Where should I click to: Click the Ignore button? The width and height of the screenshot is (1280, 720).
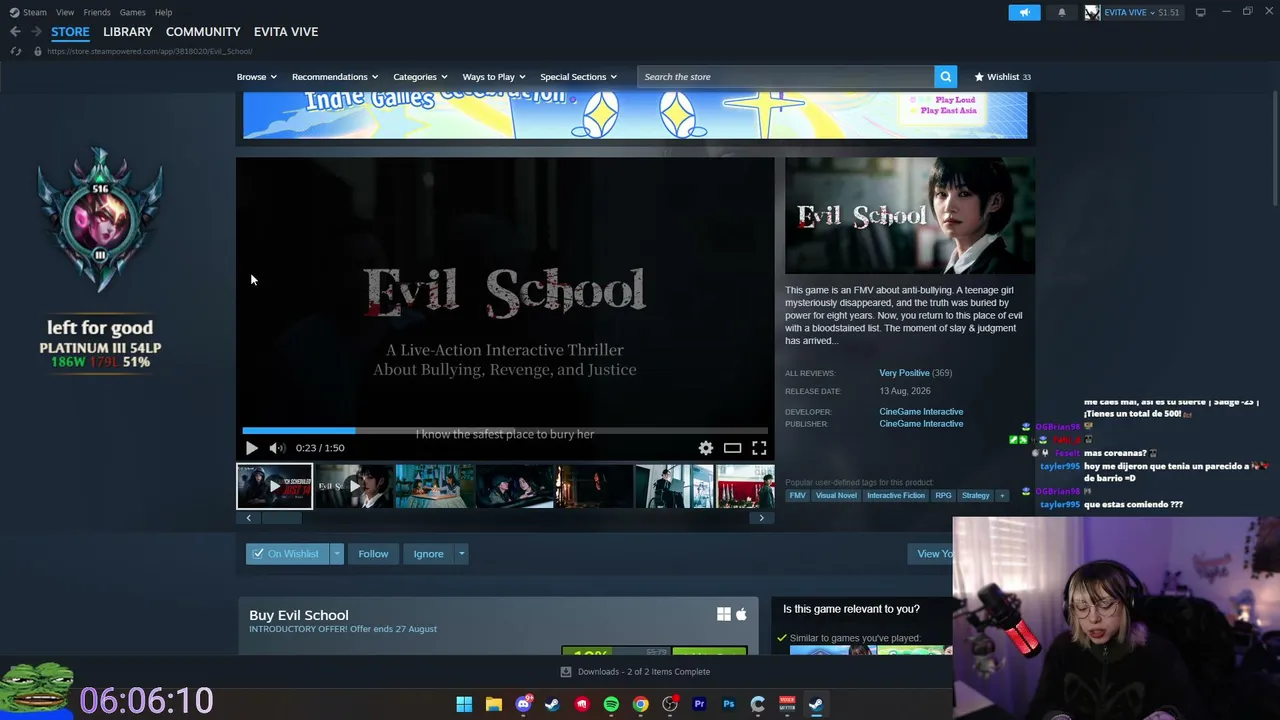click(428, 554)
